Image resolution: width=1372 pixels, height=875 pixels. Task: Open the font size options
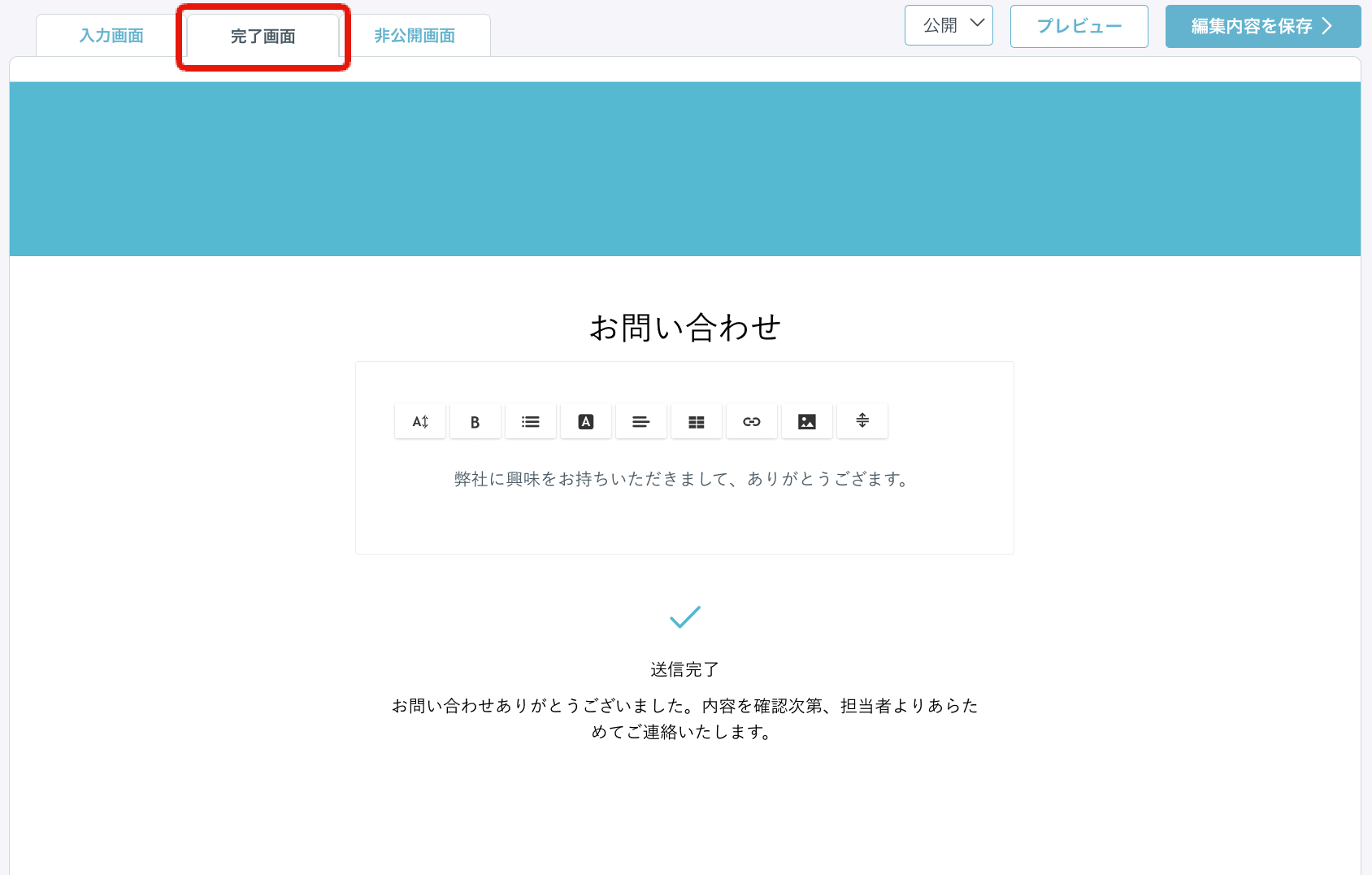[x=419, y=421]
